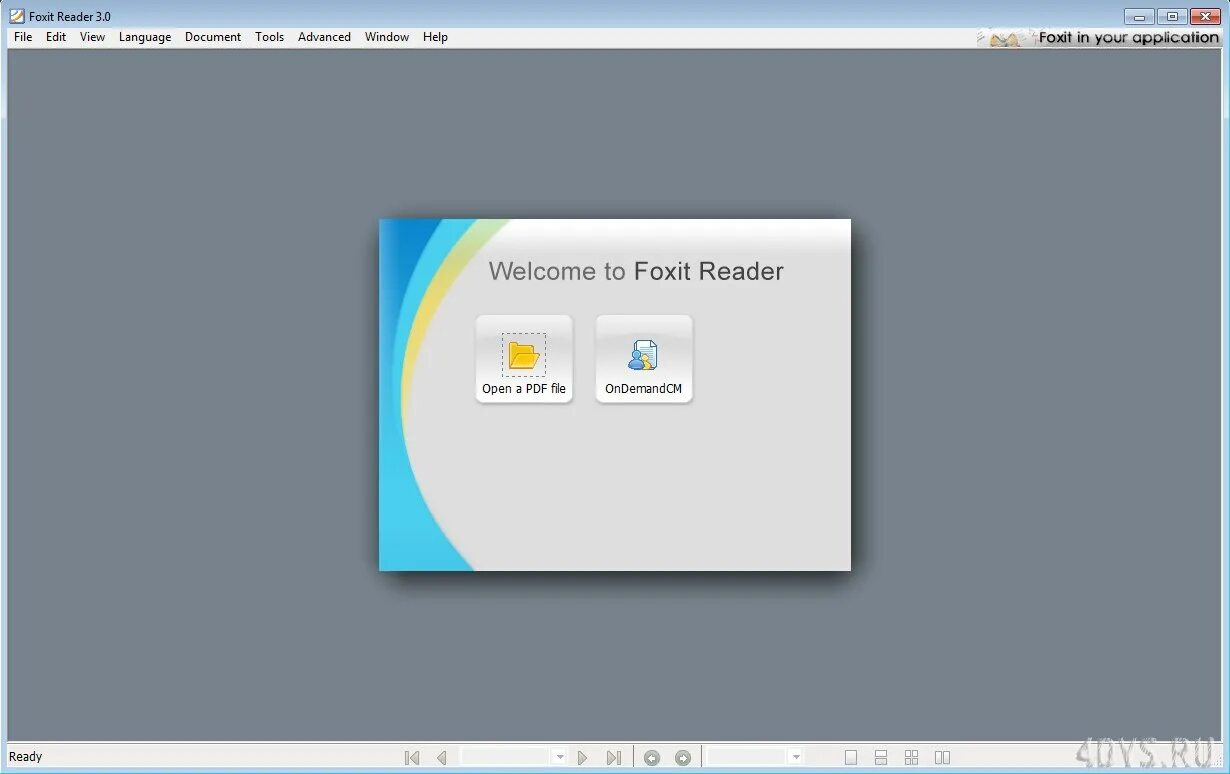This screenshot has height=774, width=1230.
Task: Launch OnDemandCM
Action: 643,358
